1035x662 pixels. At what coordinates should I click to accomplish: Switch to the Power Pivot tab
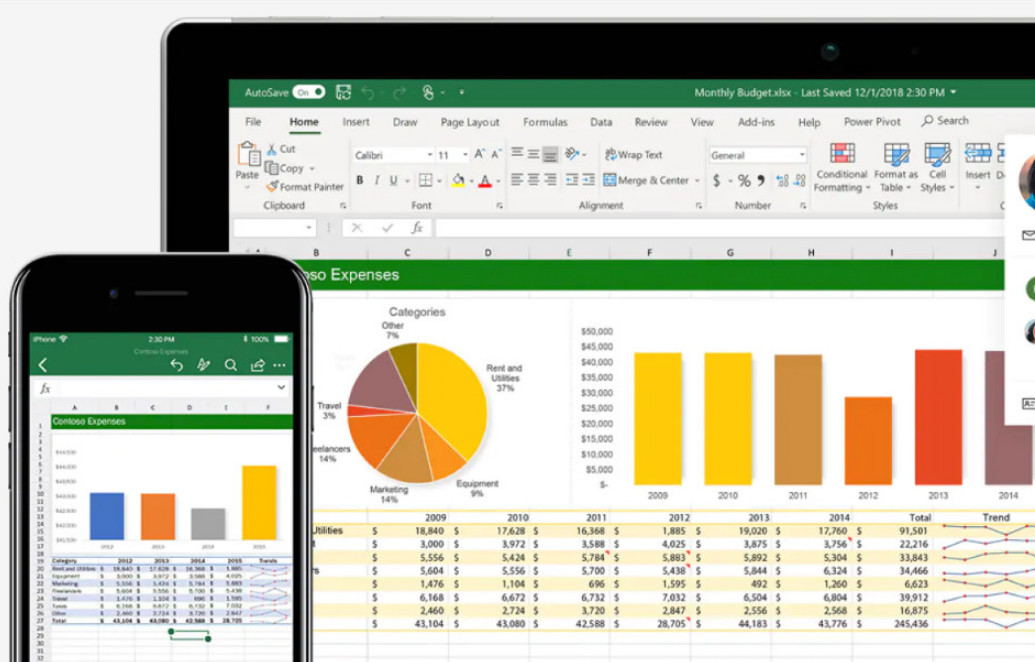pyautogui.click(x=872, y=121)
